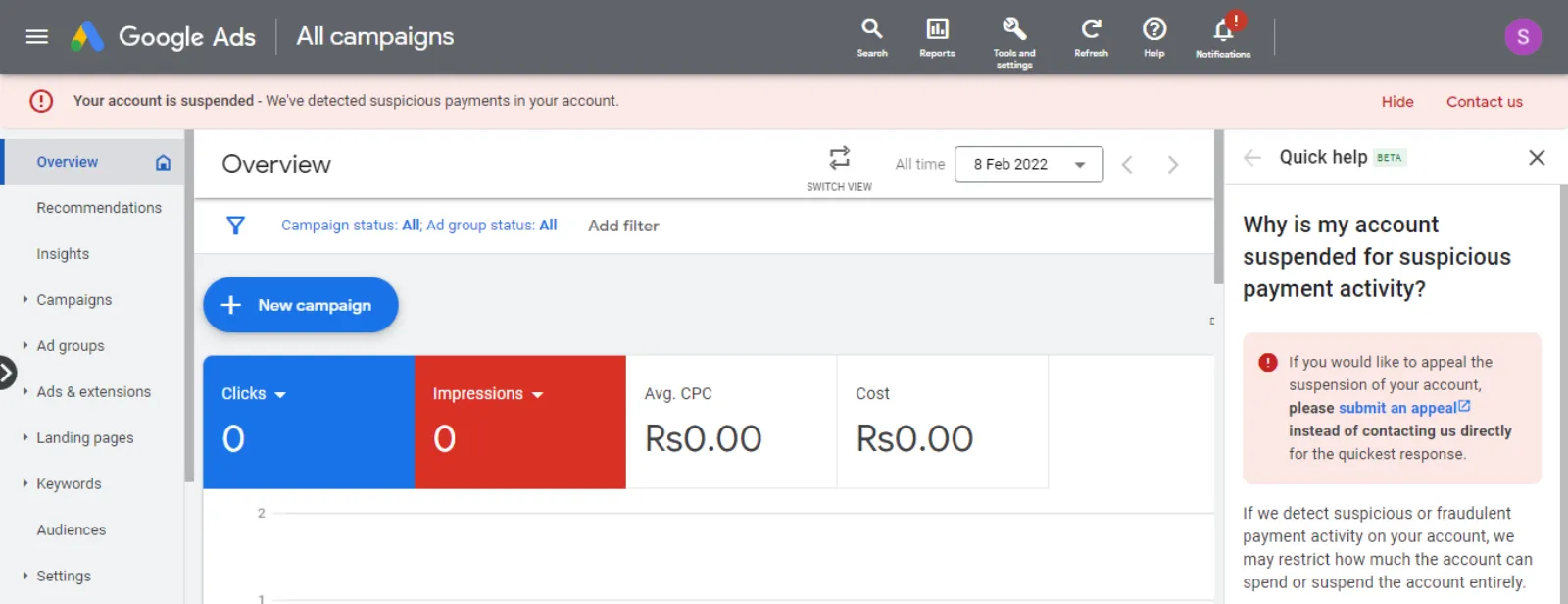Click the New campaign button
The width and height of the screenshot is (1568, 604).
pos(301,305)
